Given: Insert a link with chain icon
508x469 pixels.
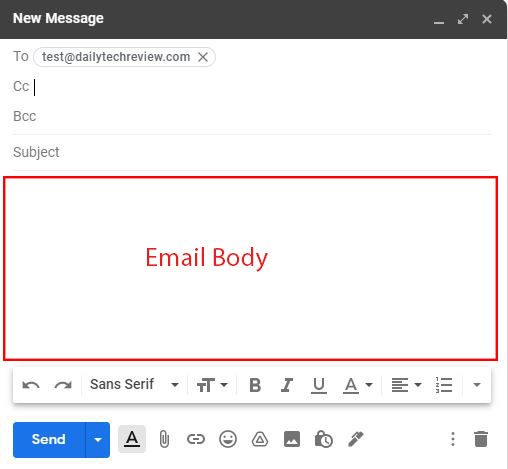Looking at the screenshot, I should [x=196, y=439].
